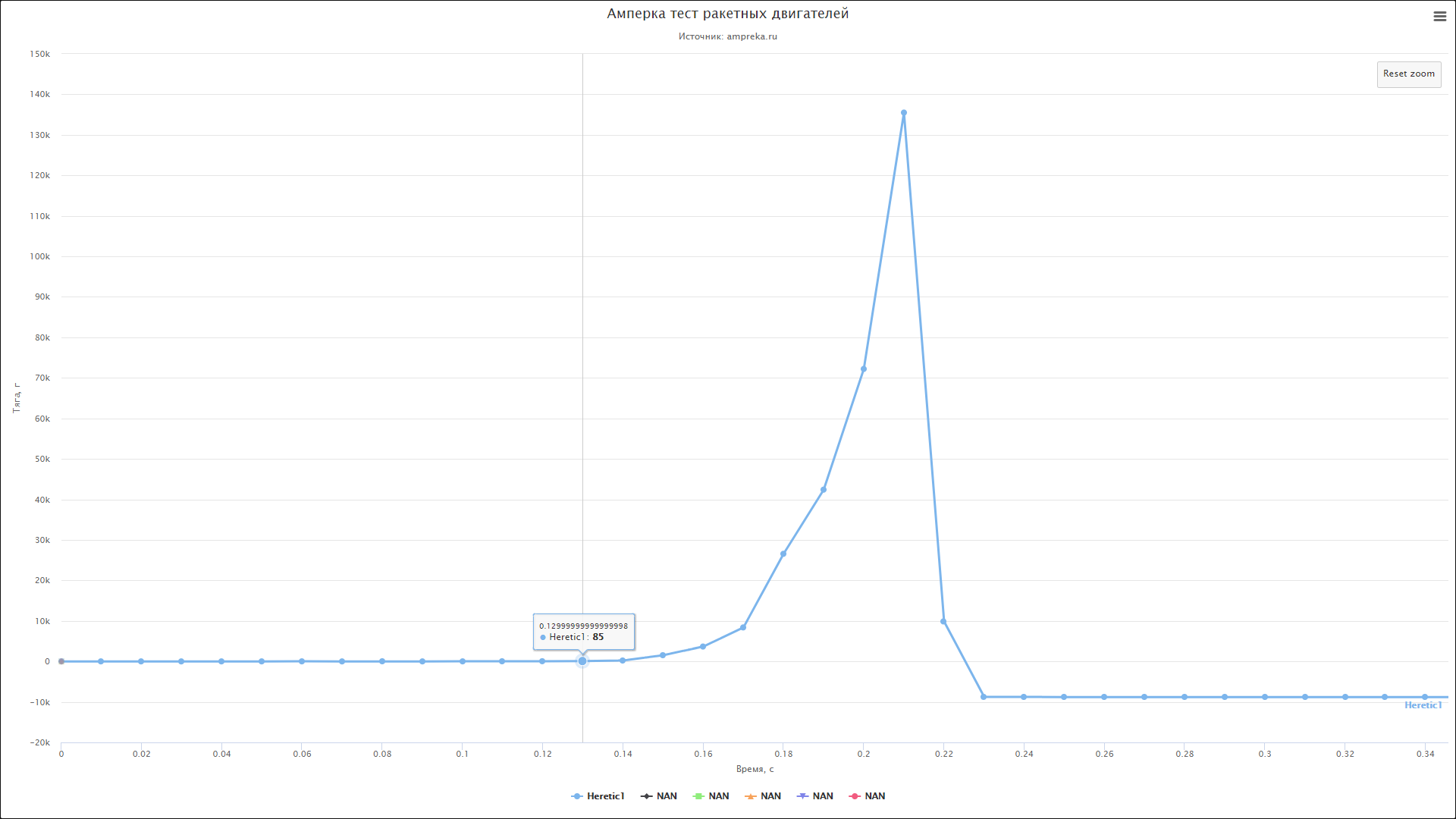The width and height of the screenshot is (1456, 819).
Task: Click the pink circle NAN legend marker
Action: (855, 795)
